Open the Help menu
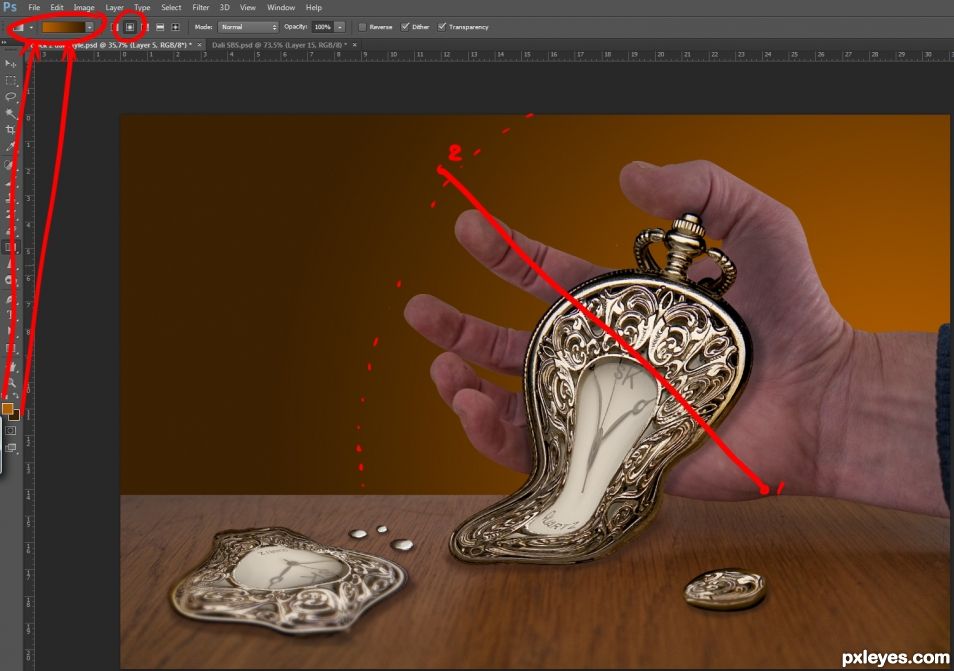Screen dimensions: 954x671 click(314, 7)
